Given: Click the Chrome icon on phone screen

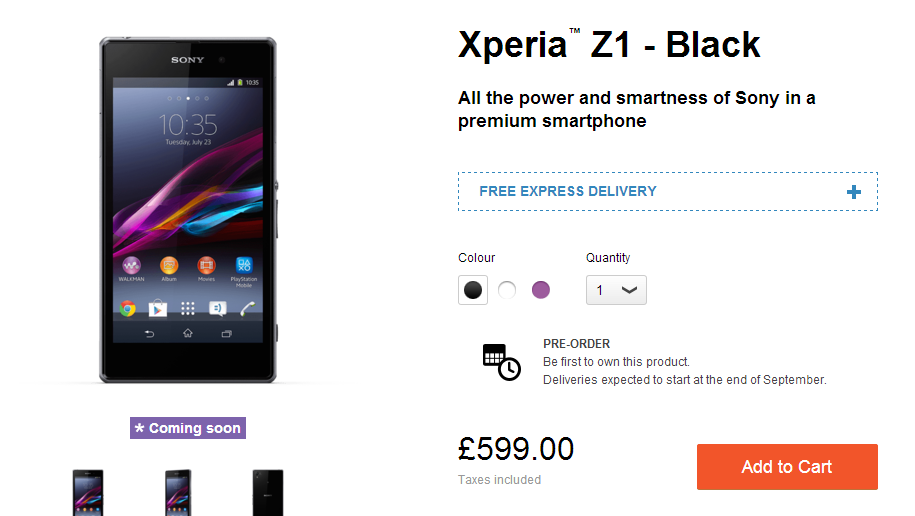Looking at the screenshot, I should 128,308.
